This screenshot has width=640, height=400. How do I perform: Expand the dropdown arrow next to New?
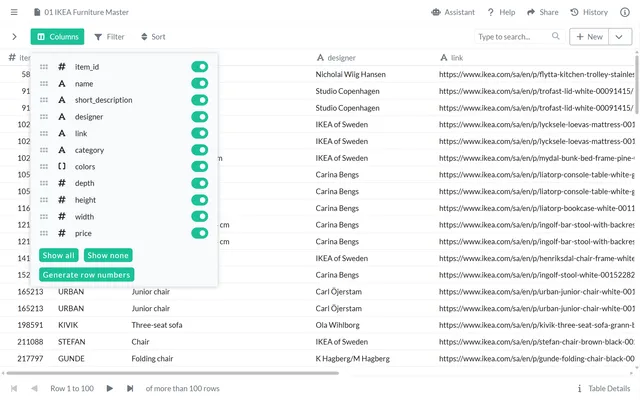[x=620, y=36]
